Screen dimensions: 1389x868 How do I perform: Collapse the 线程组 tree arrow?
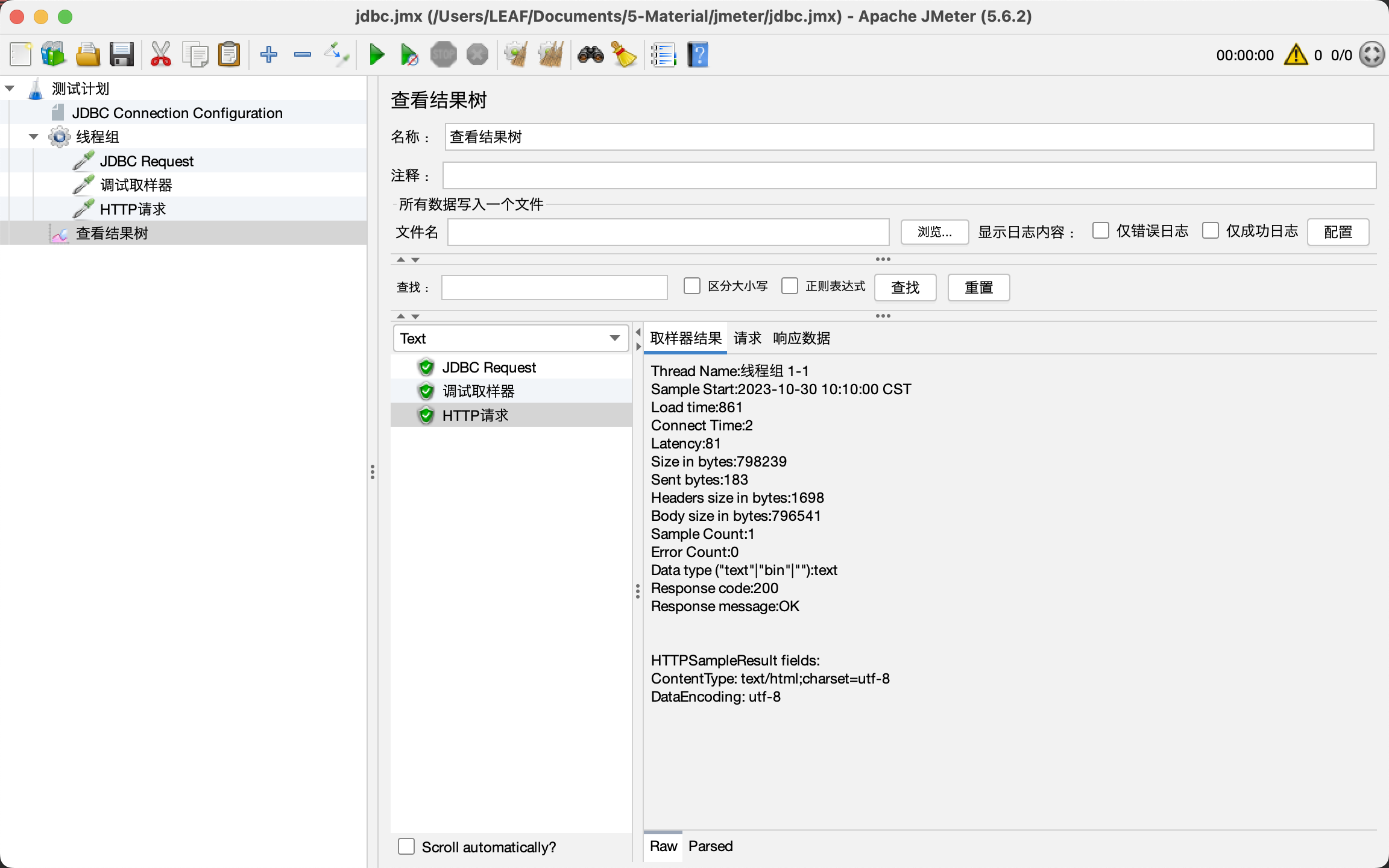34,137
